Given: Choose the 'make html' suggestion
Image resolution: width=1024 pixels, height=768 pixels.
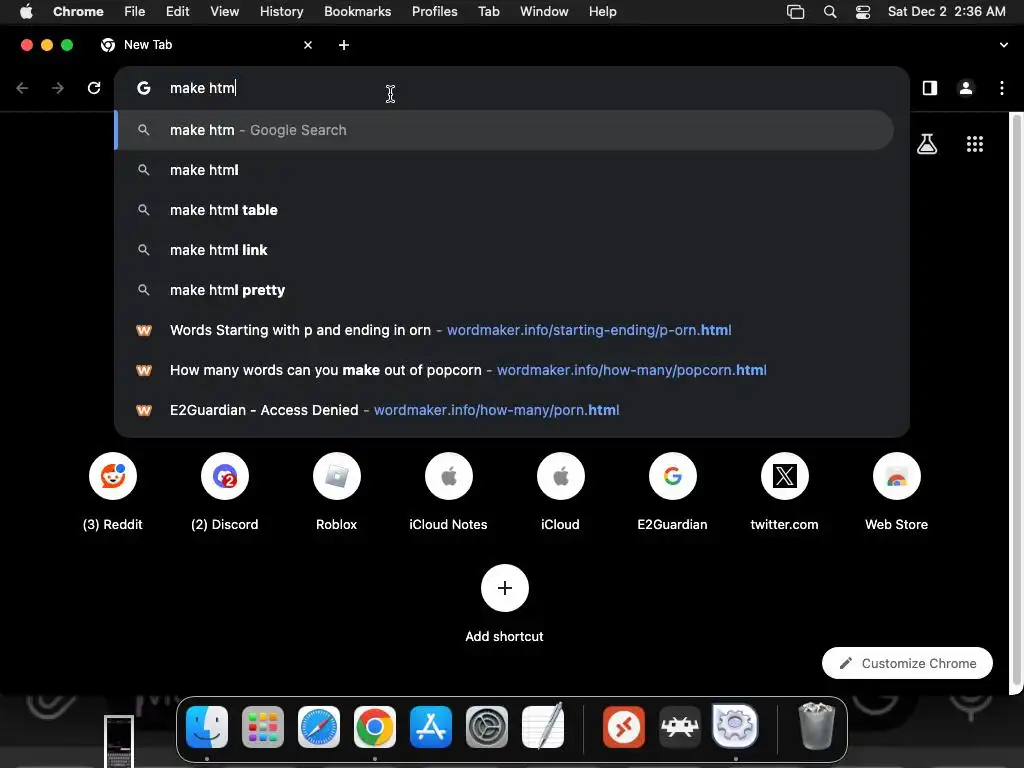Looking at the screenshot, I should click(504, 170).
